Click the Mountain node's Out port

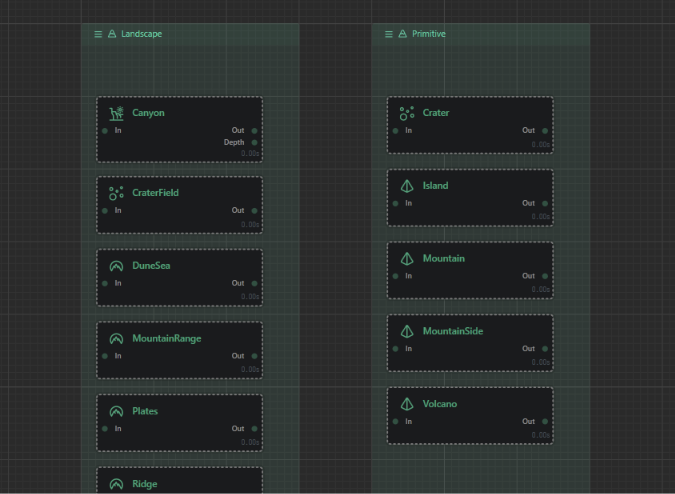pyautogui.click(x=545, y=276)
